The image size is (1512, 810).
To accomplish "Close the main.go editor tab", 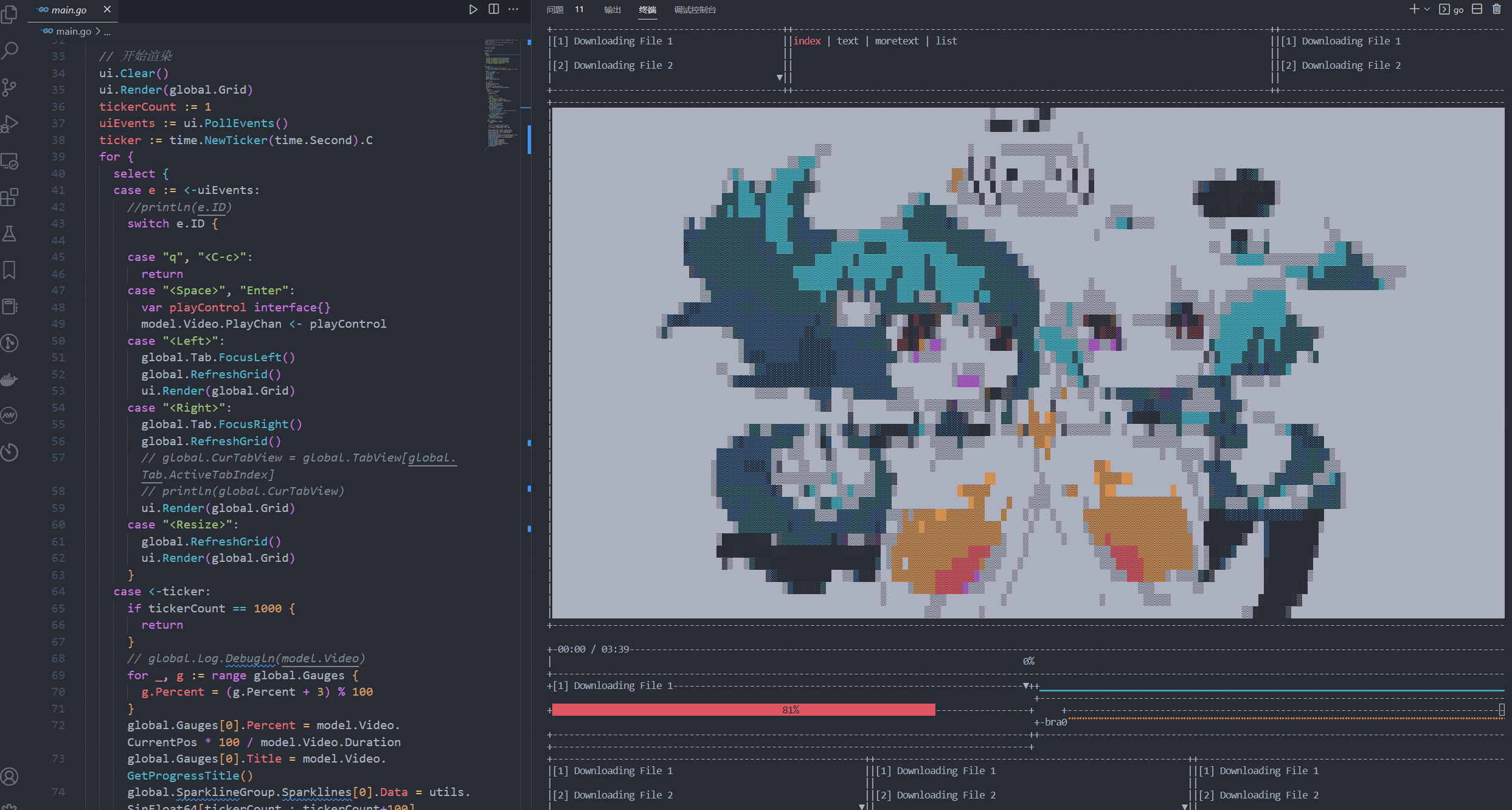I will [107, 9].
